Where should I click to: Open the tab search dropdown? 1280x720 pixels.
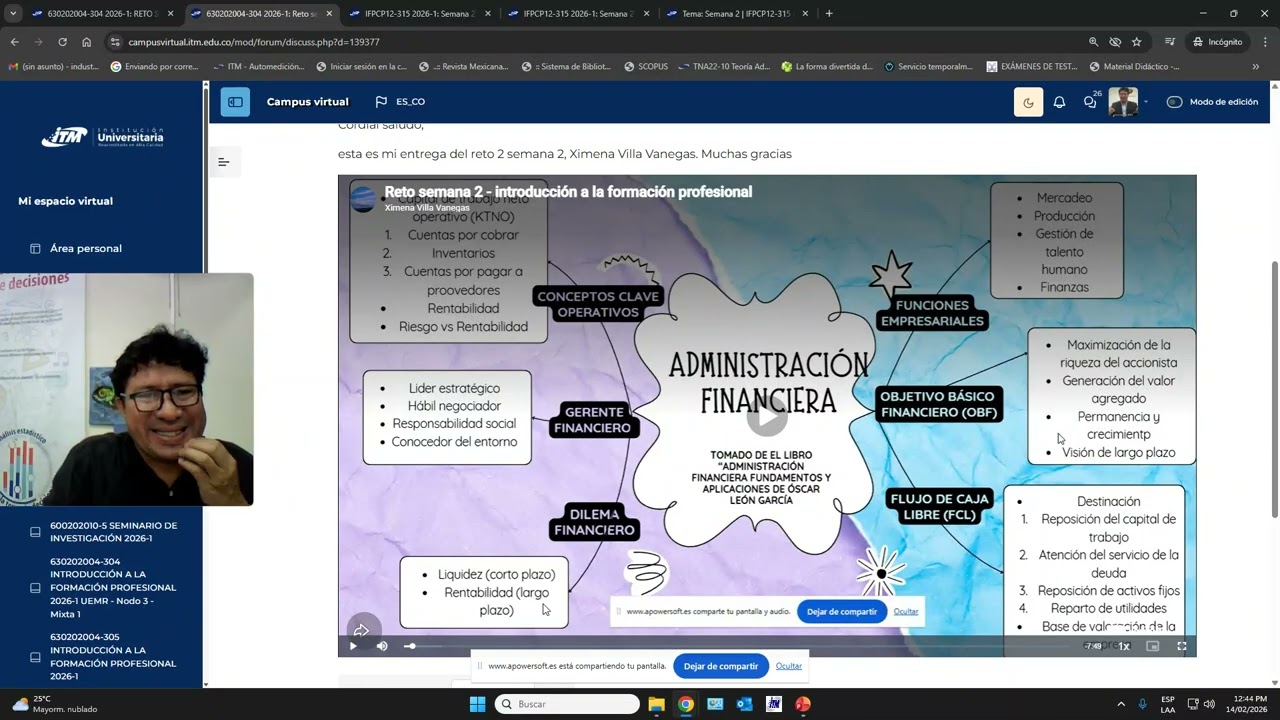point(12,14)
